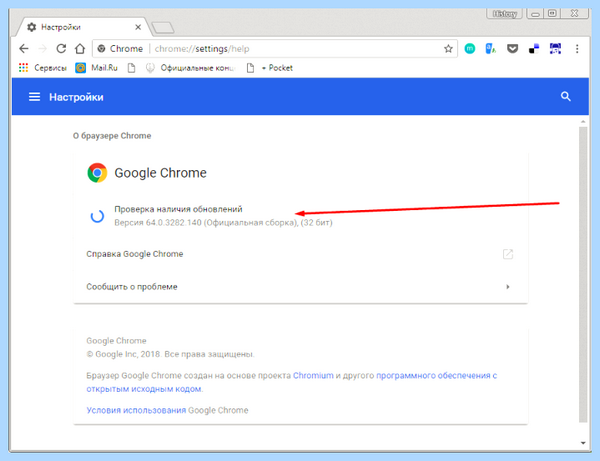Select the Настройки browser tab
The width and height of the screenshot is (600, 461).
coord(83,27)
